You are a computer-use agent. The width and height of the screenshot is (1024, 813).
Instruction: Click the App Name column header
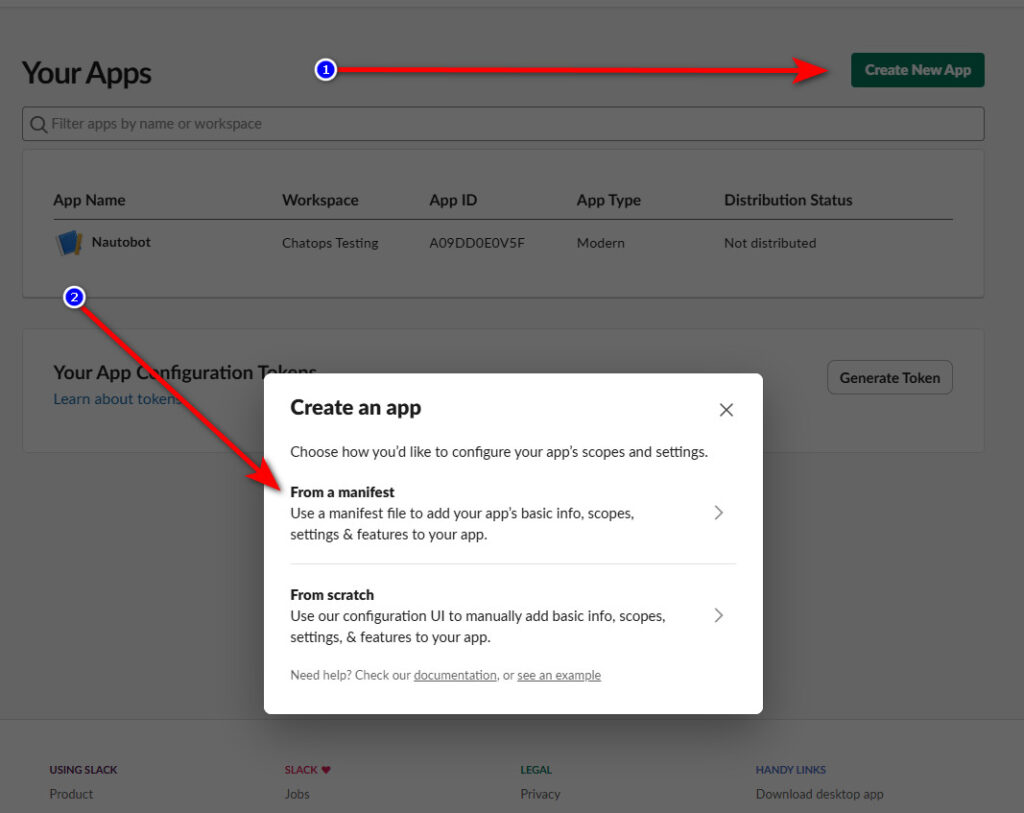[x=89, y=200]
